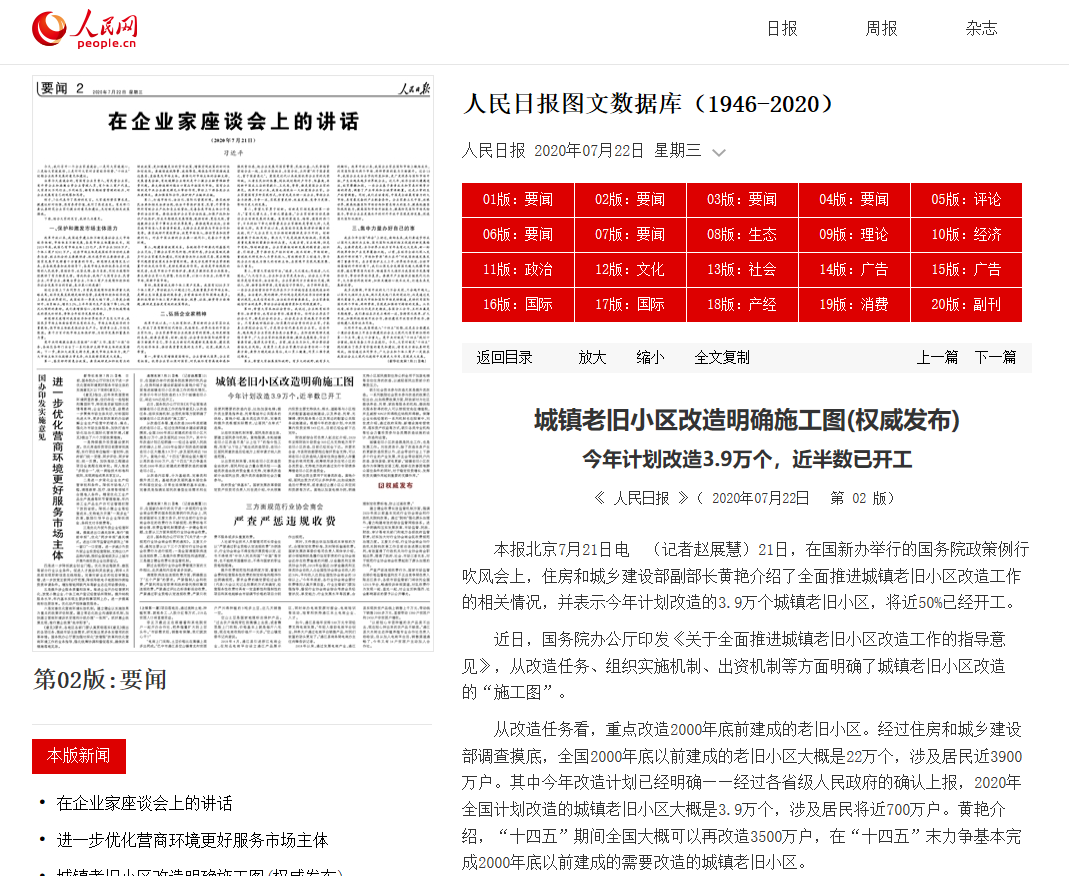Go to previous article 上一篇

[x=937, y=357]
